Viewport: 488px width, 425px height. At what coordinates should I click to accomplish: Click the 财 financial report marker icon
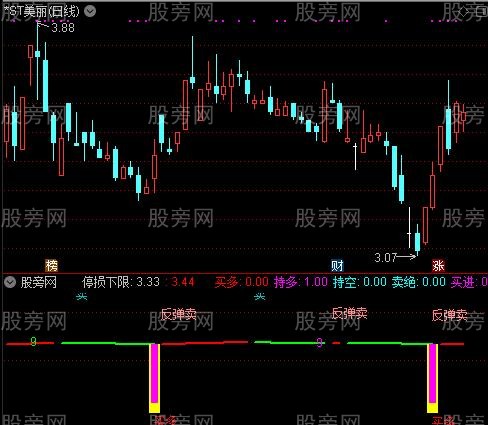click(x=337, y=266)
